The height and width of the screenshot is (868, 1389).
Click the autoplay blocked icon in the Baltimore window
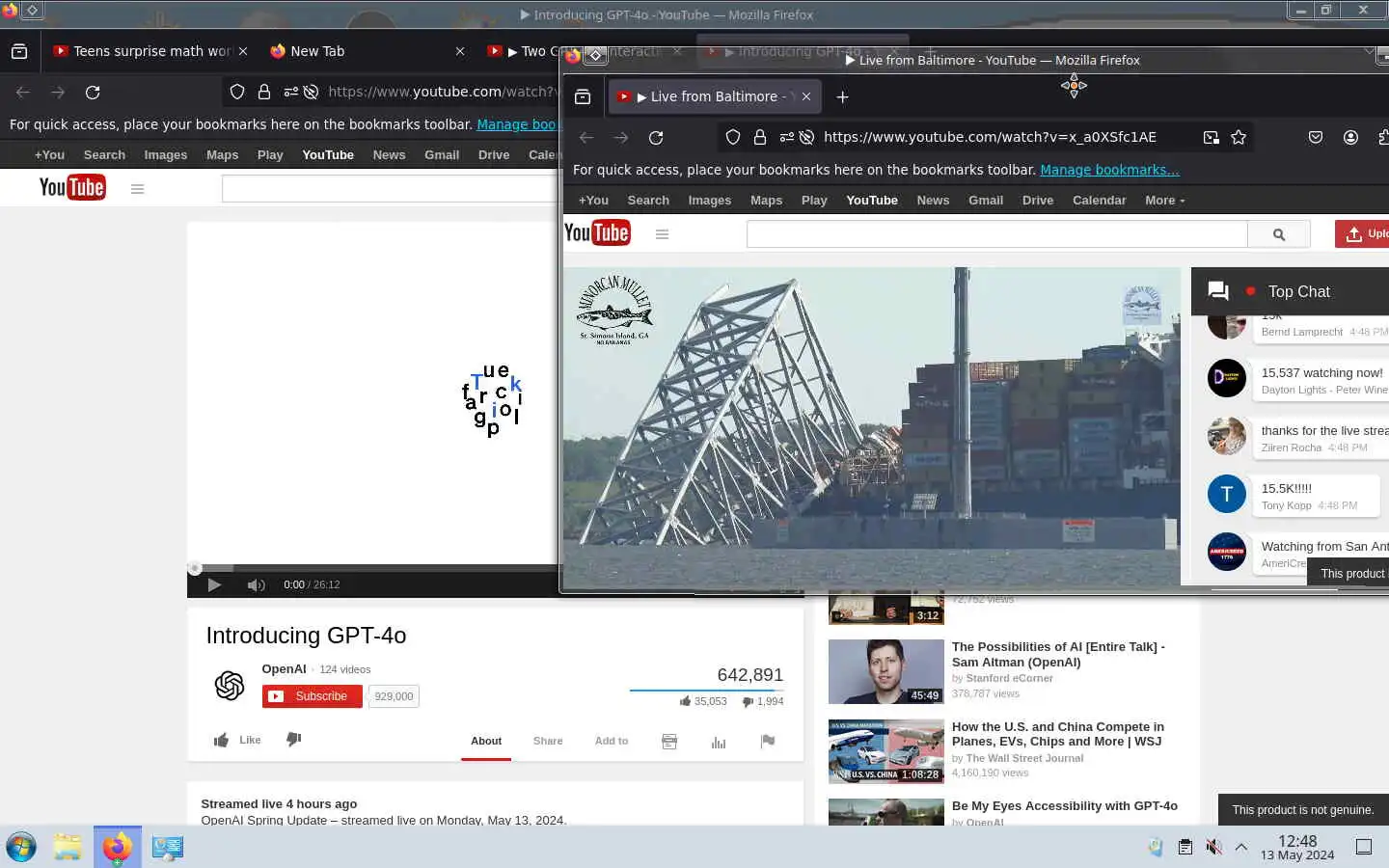(806, 138)
